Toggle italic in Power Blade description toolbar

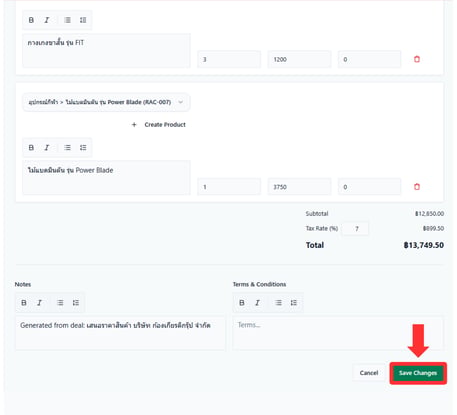[x=47, y=147]
